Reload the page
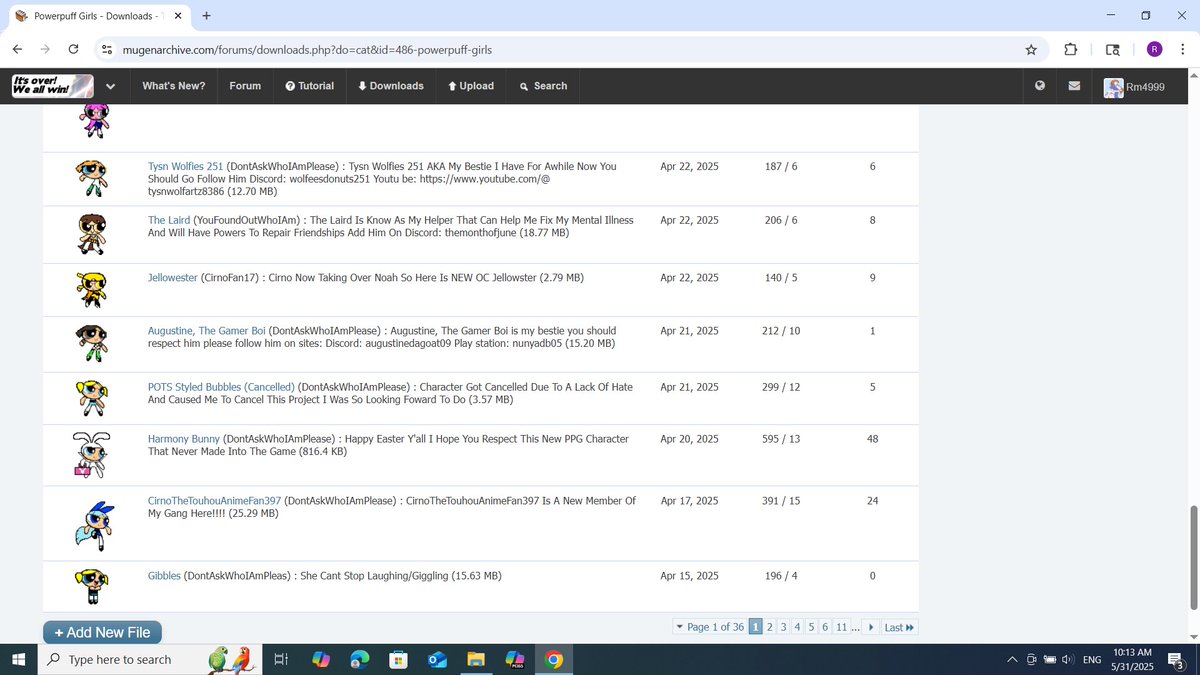This screenshot has width=1200, height=675. pyautogui.click(x=73, y=49)
